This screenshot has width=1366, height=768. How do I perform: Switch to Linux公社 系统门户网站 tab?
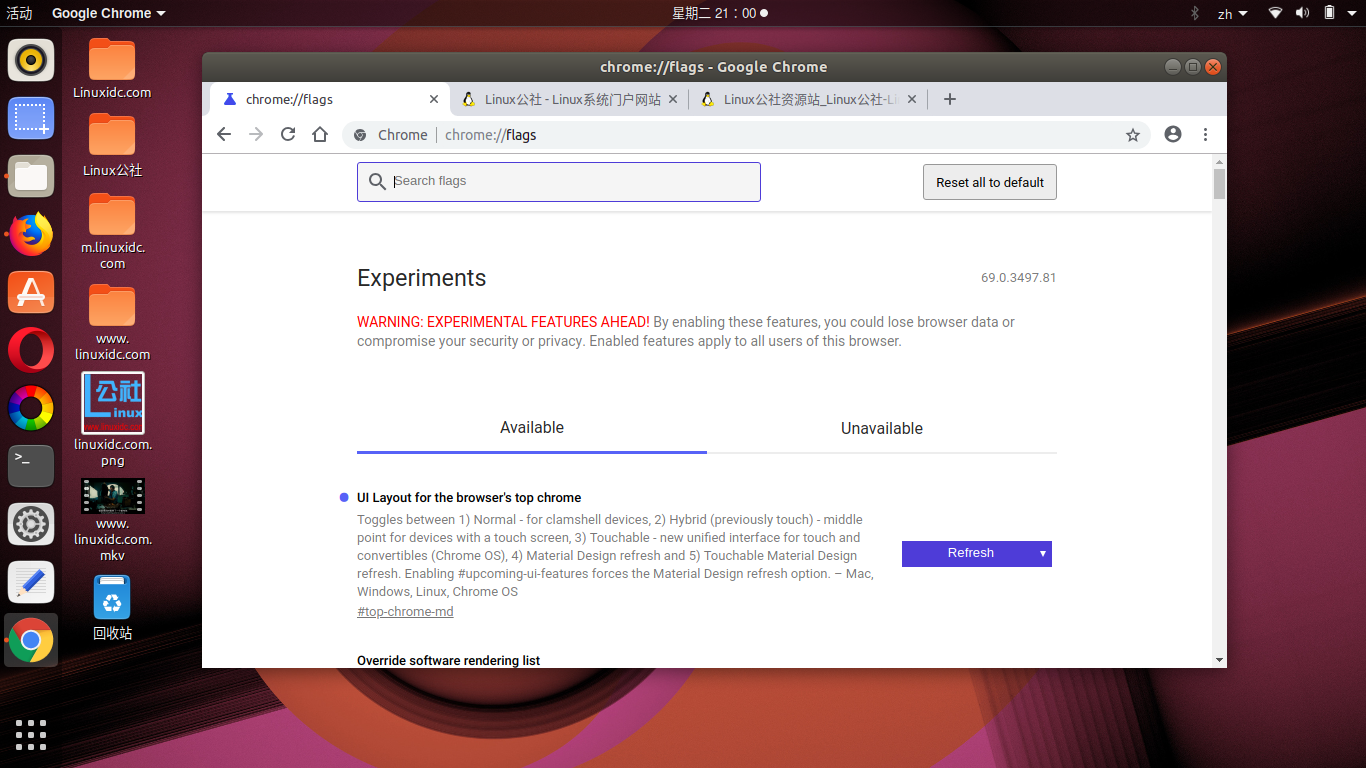570,99
